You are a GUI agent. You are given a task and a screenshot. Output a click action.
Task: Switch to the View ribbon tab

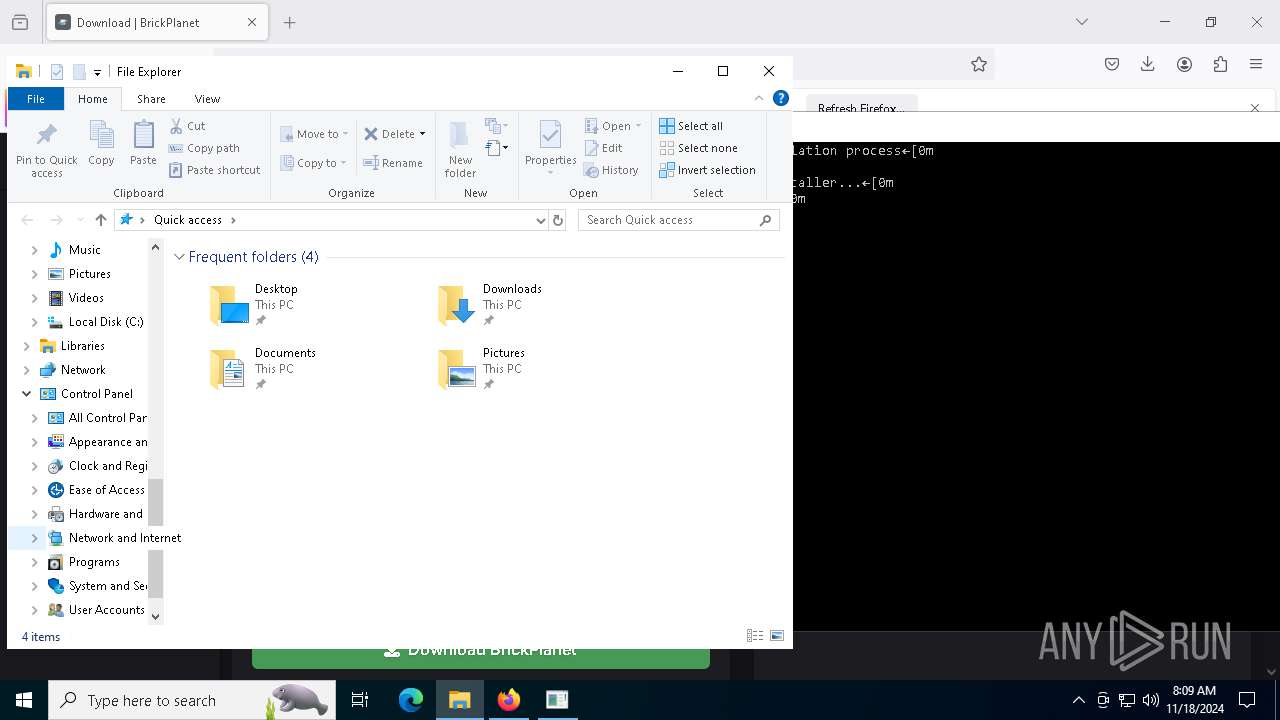tap(207, 99)
